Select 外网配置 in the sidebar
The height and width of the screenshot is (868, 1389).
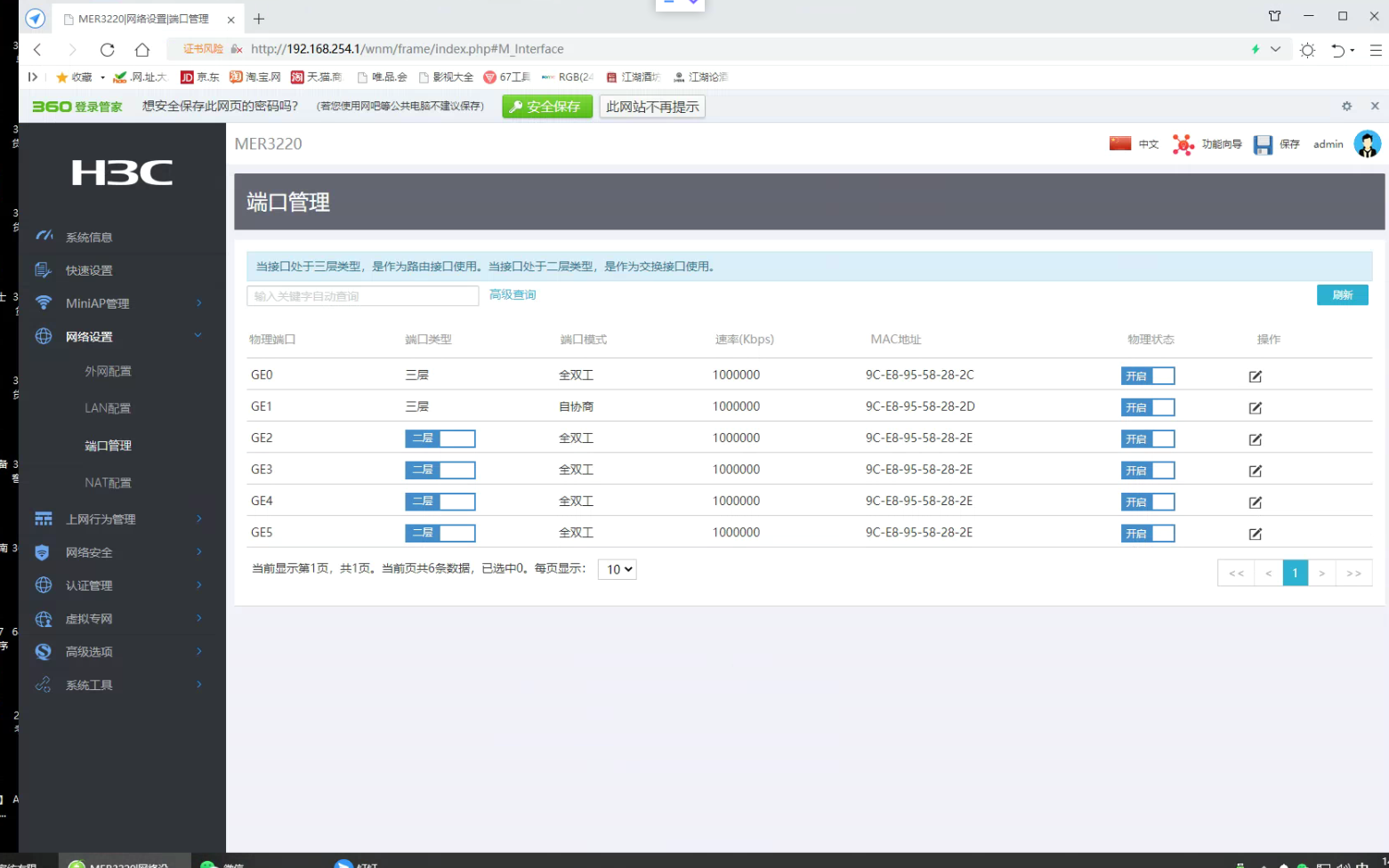[x=108, y=371]
